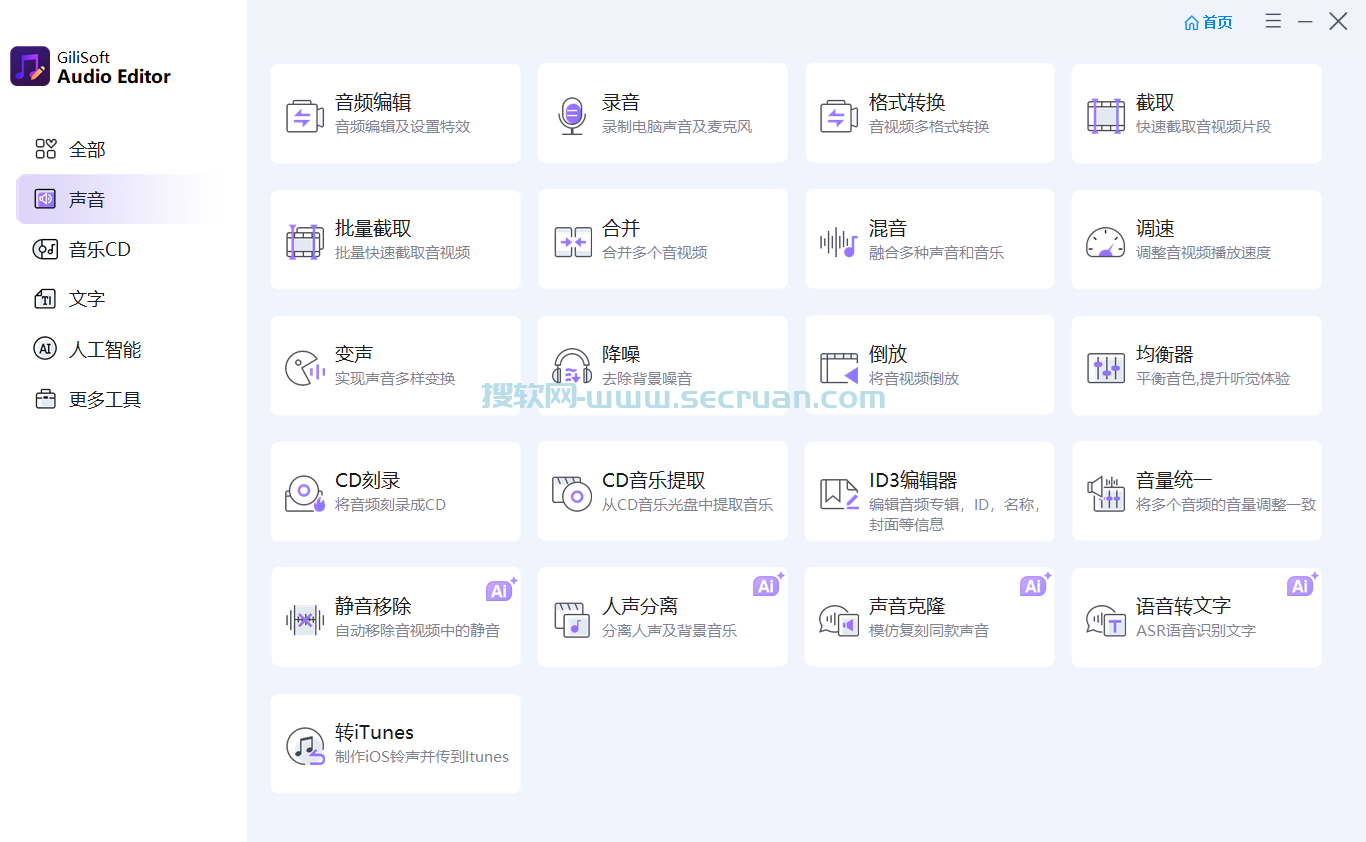
Task: Click the 人声分离 vocal separation icon
Action: (571, 620)
